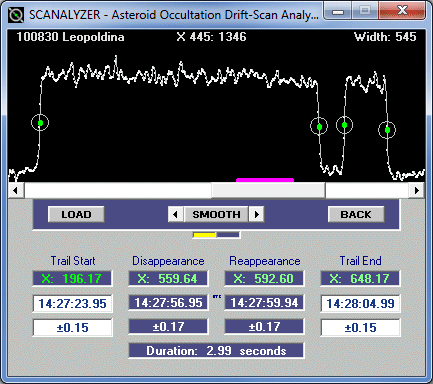Click the scrollbar's left arrow under the graph

click(x=15, y=191)
